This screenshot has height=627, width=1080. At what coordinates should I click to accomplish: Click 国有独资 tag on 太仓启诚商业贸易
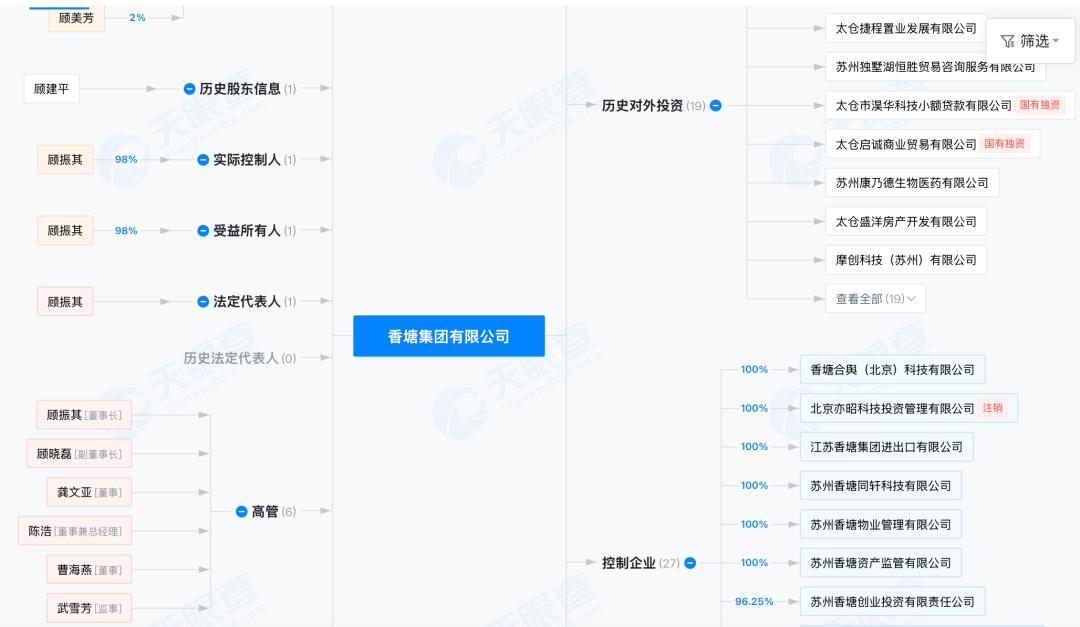pos(1004,144)
